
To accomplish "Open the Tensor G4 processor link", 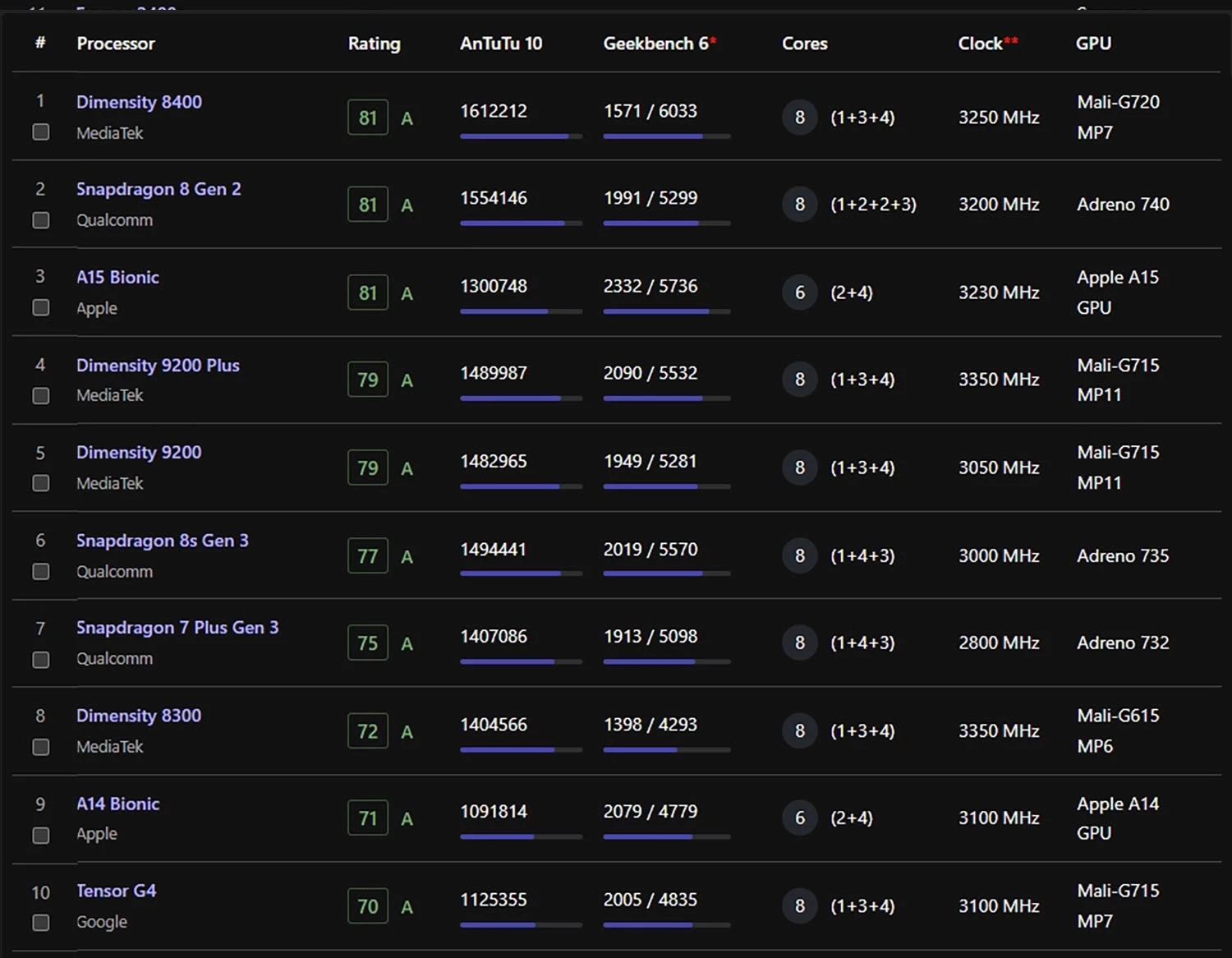I will pos(116,891).
